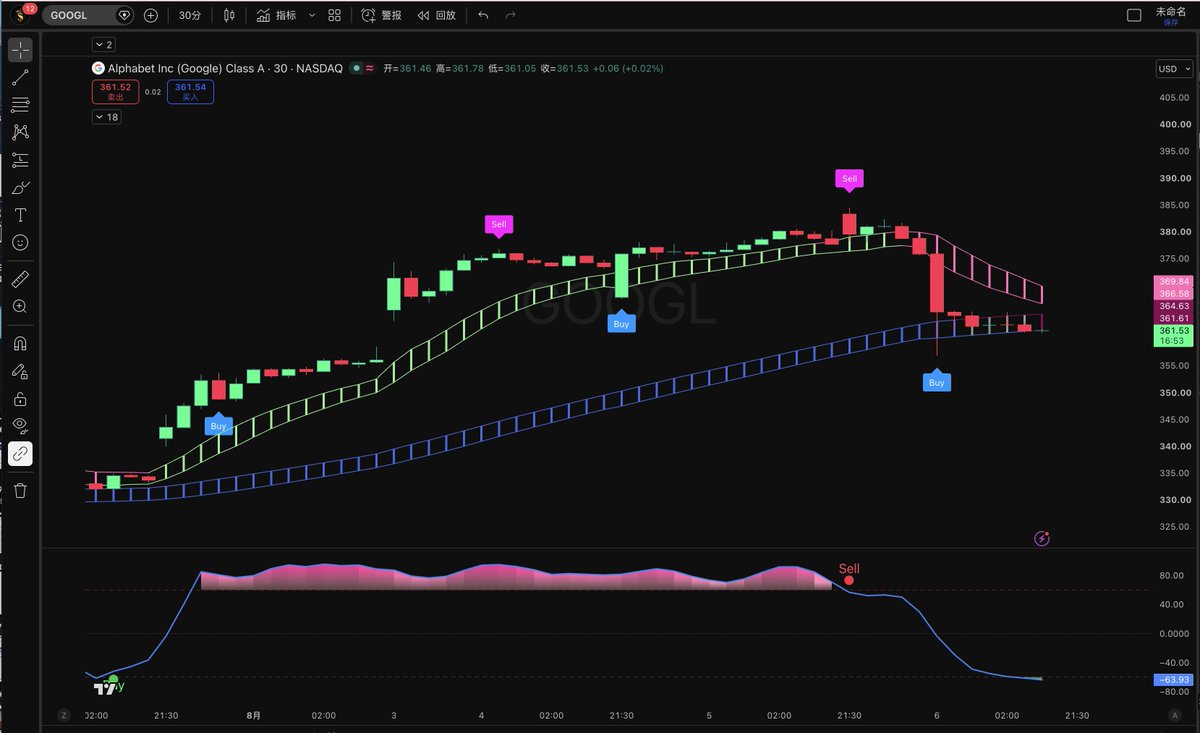
Task: Click the green market status dot
Action: point(356,69)
